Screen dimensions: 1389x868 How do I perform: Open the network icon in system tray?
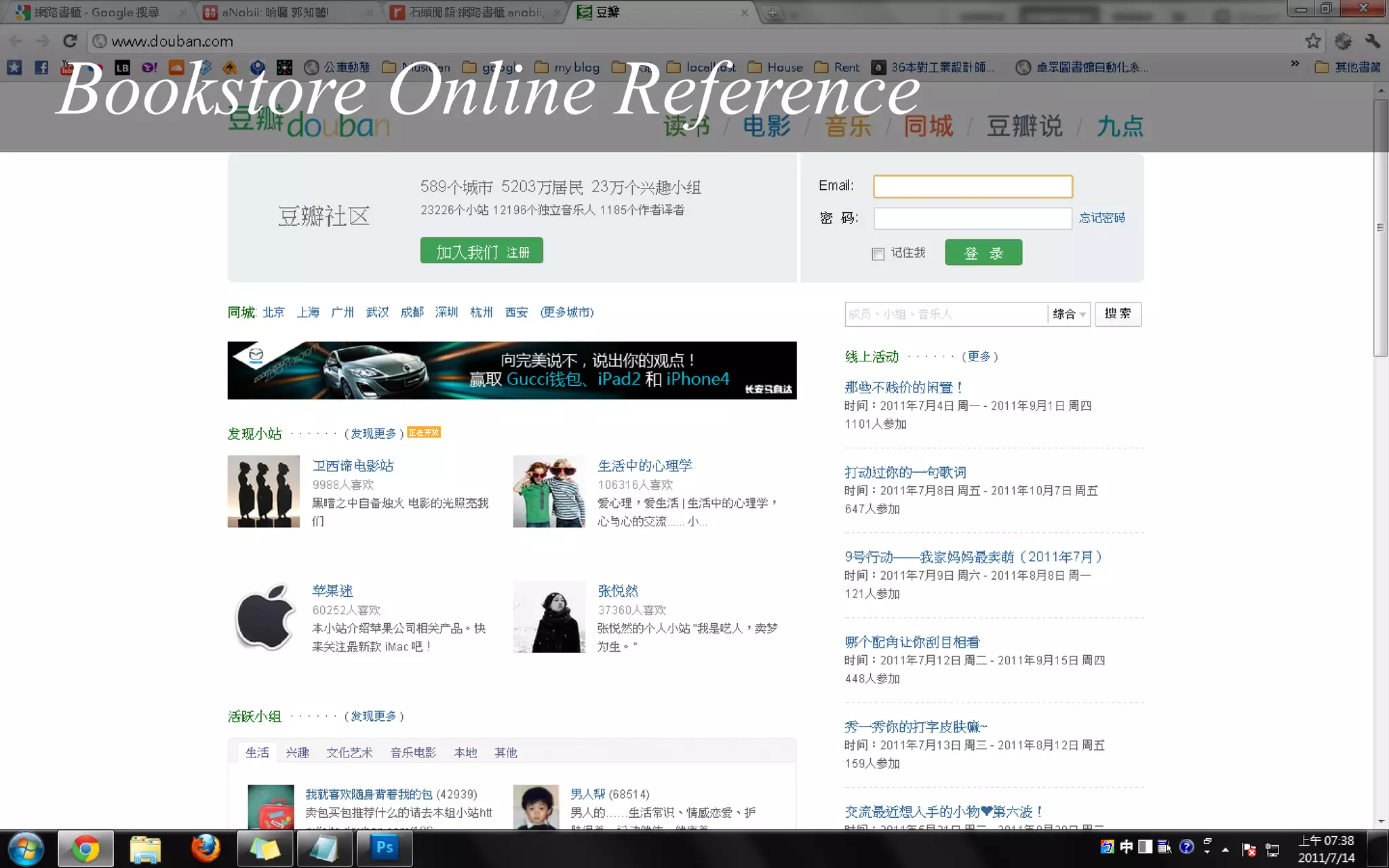[1272, 849]
